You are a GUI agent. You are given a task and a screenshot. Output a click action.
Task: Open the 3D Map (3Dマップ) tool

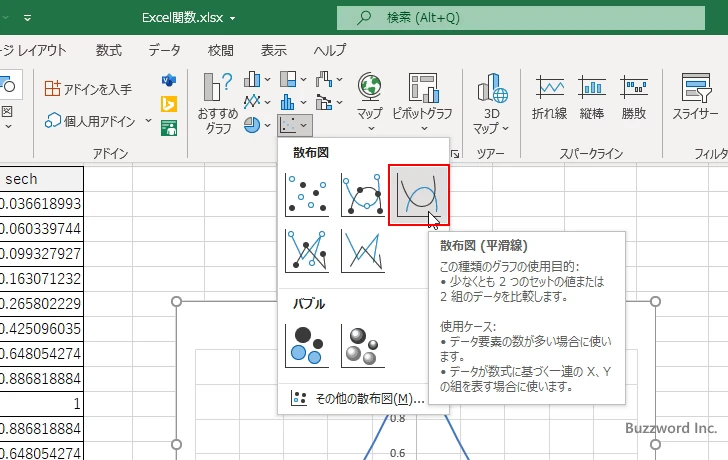492,104
